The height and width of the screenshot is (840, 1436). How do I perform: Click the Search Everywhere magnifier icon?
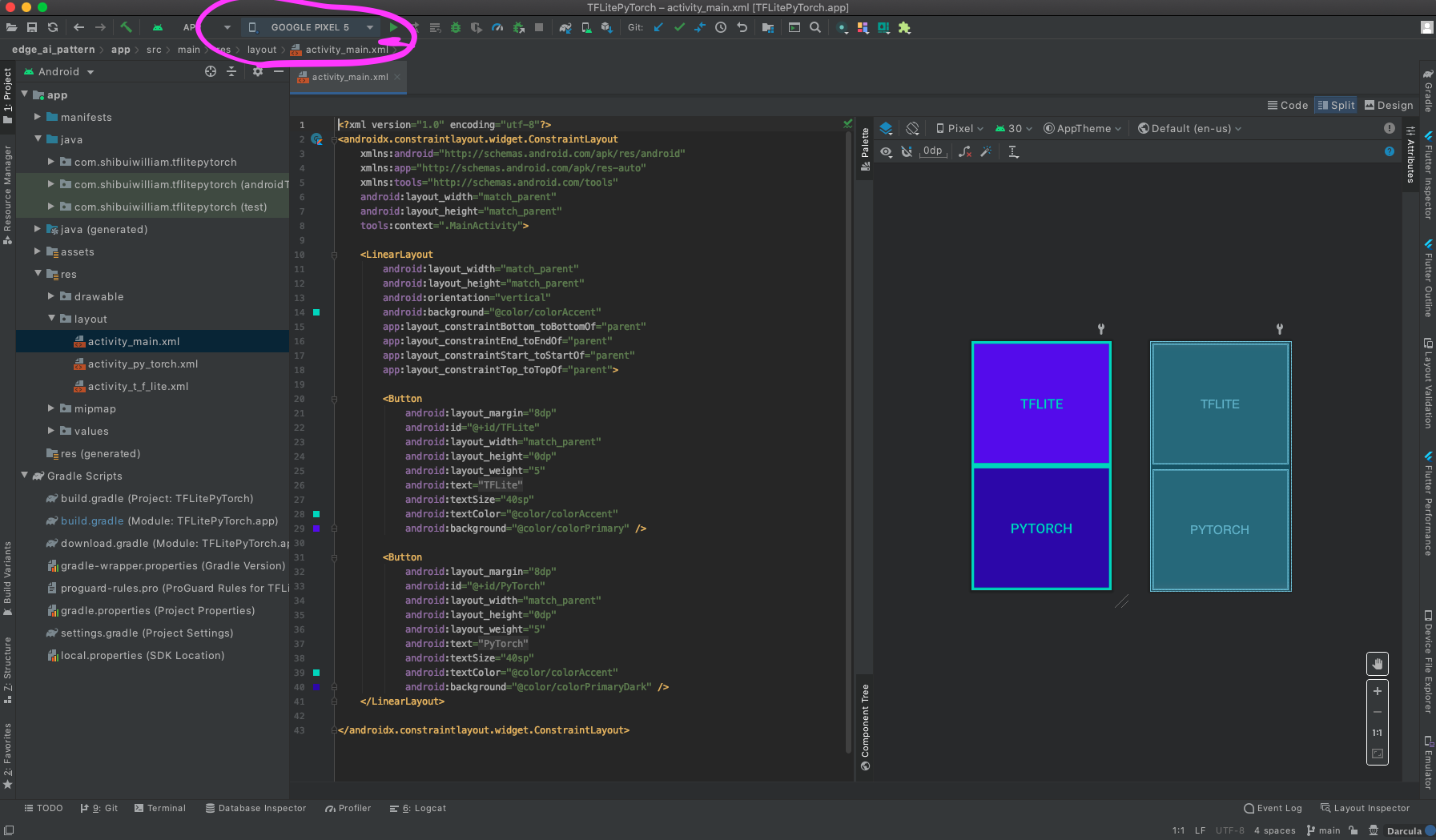(815, 27)
